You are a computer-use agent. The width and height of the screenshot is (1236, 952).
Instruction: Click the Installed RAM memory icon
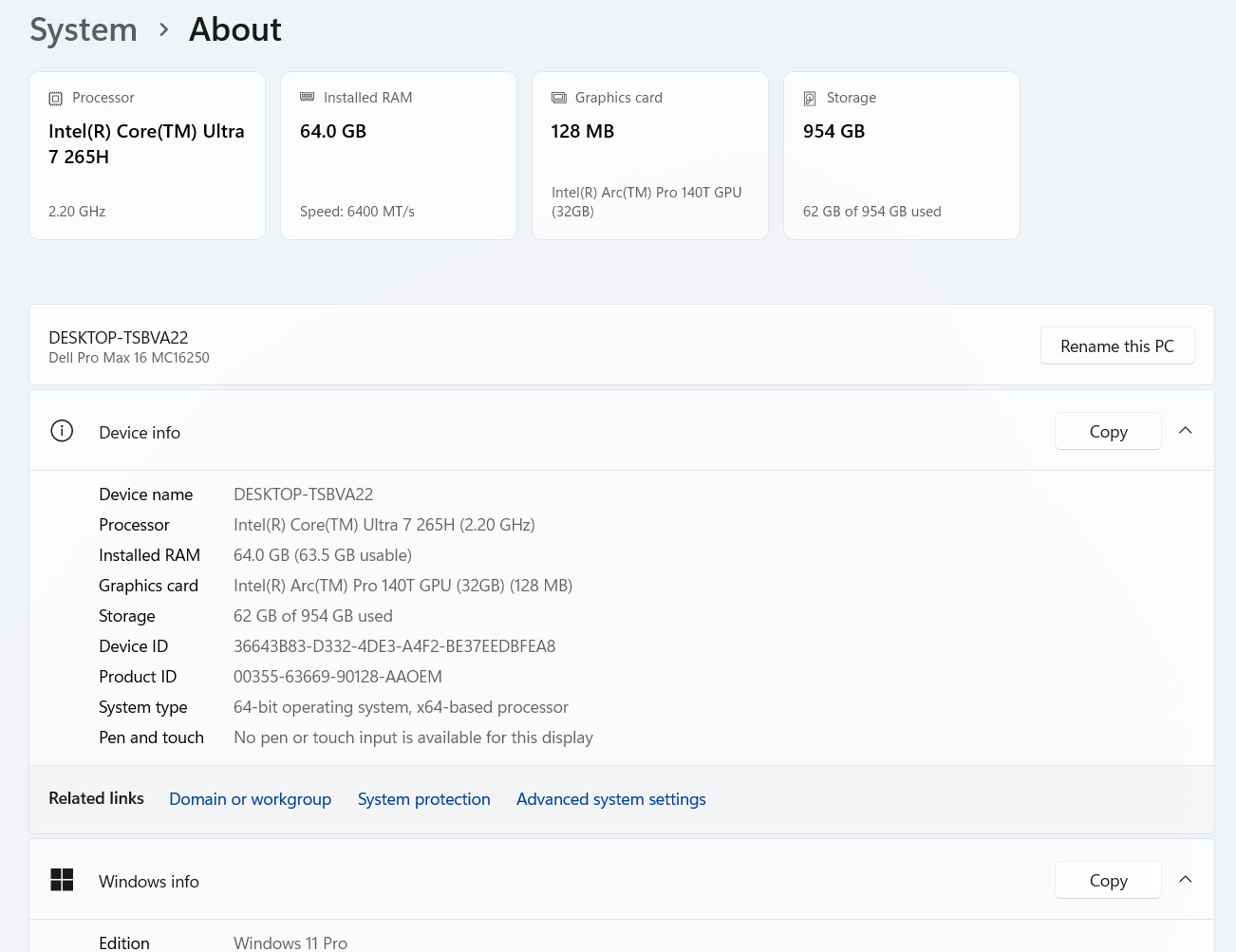(307, 97)
